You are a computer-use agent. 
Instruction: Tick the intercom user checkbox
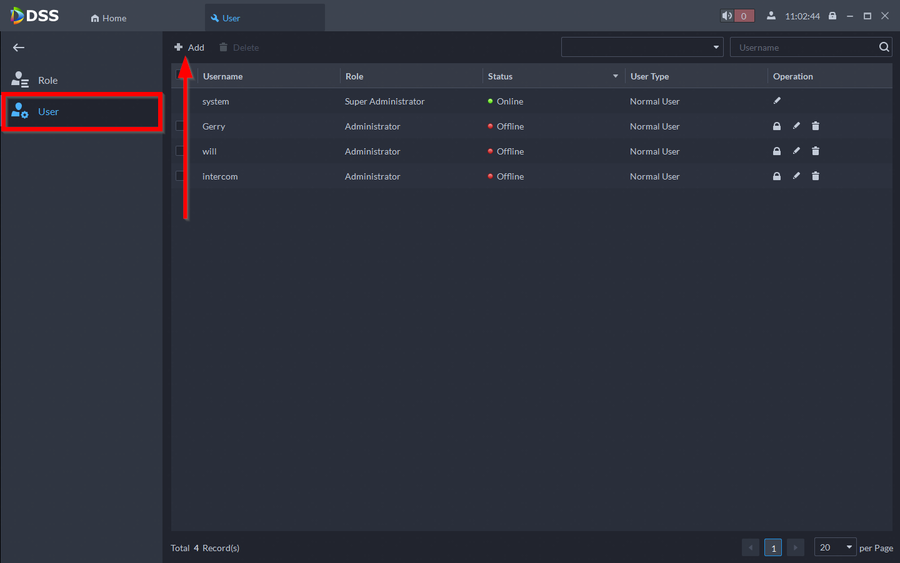tap(180, 176)
